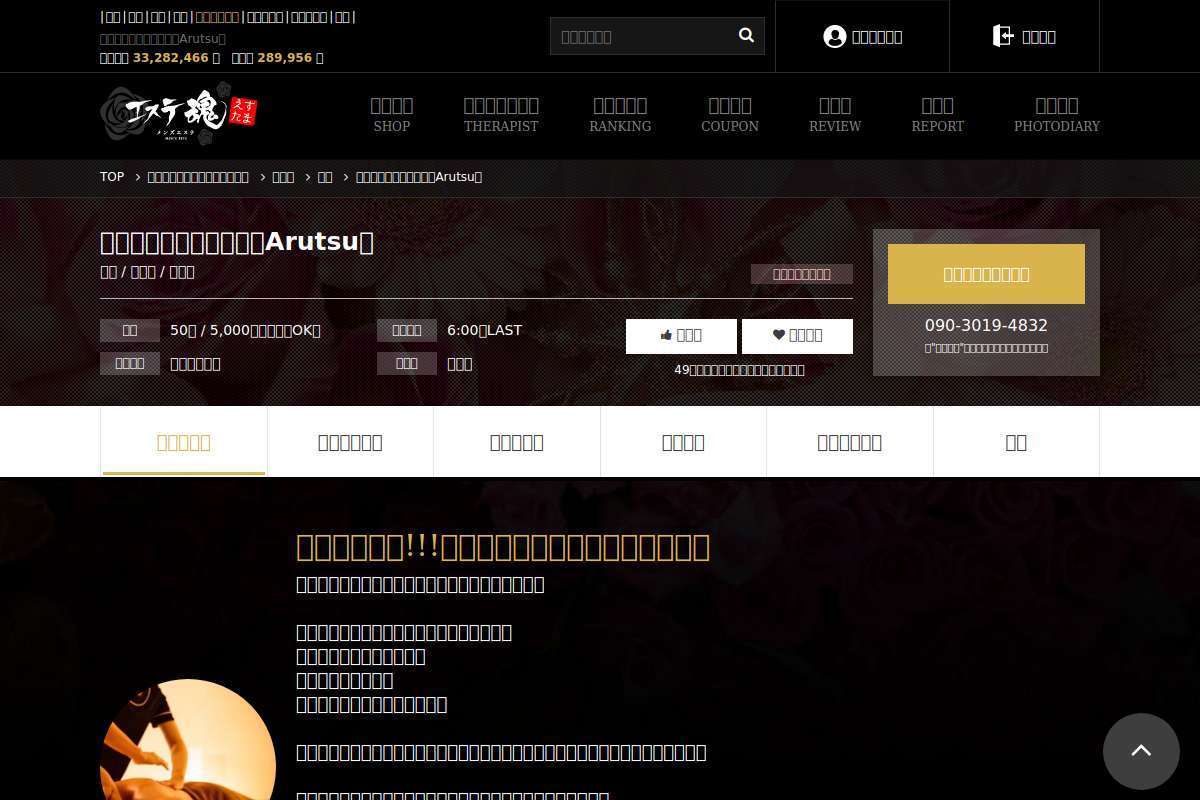
Task: Click the gold headline containing !!!
Action: (x=503, y=547)
